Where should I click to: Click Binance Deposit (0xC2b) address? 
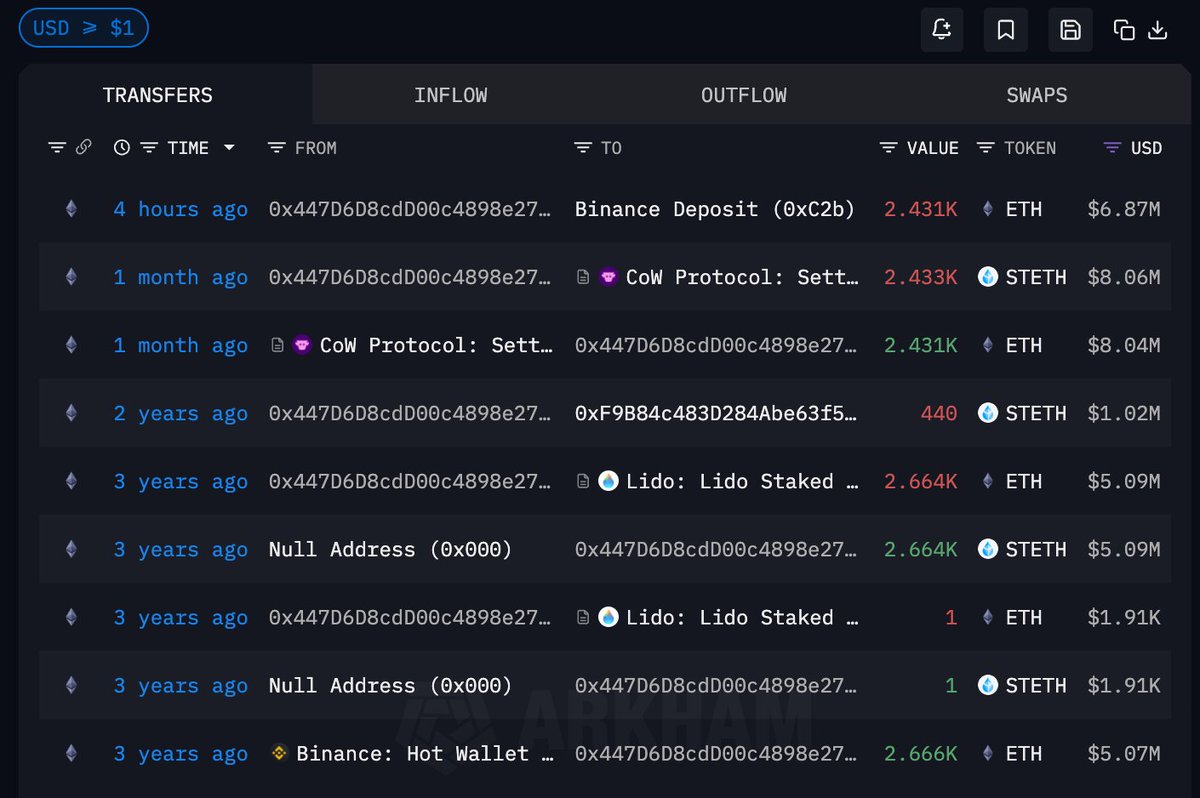tap(715, 210)
